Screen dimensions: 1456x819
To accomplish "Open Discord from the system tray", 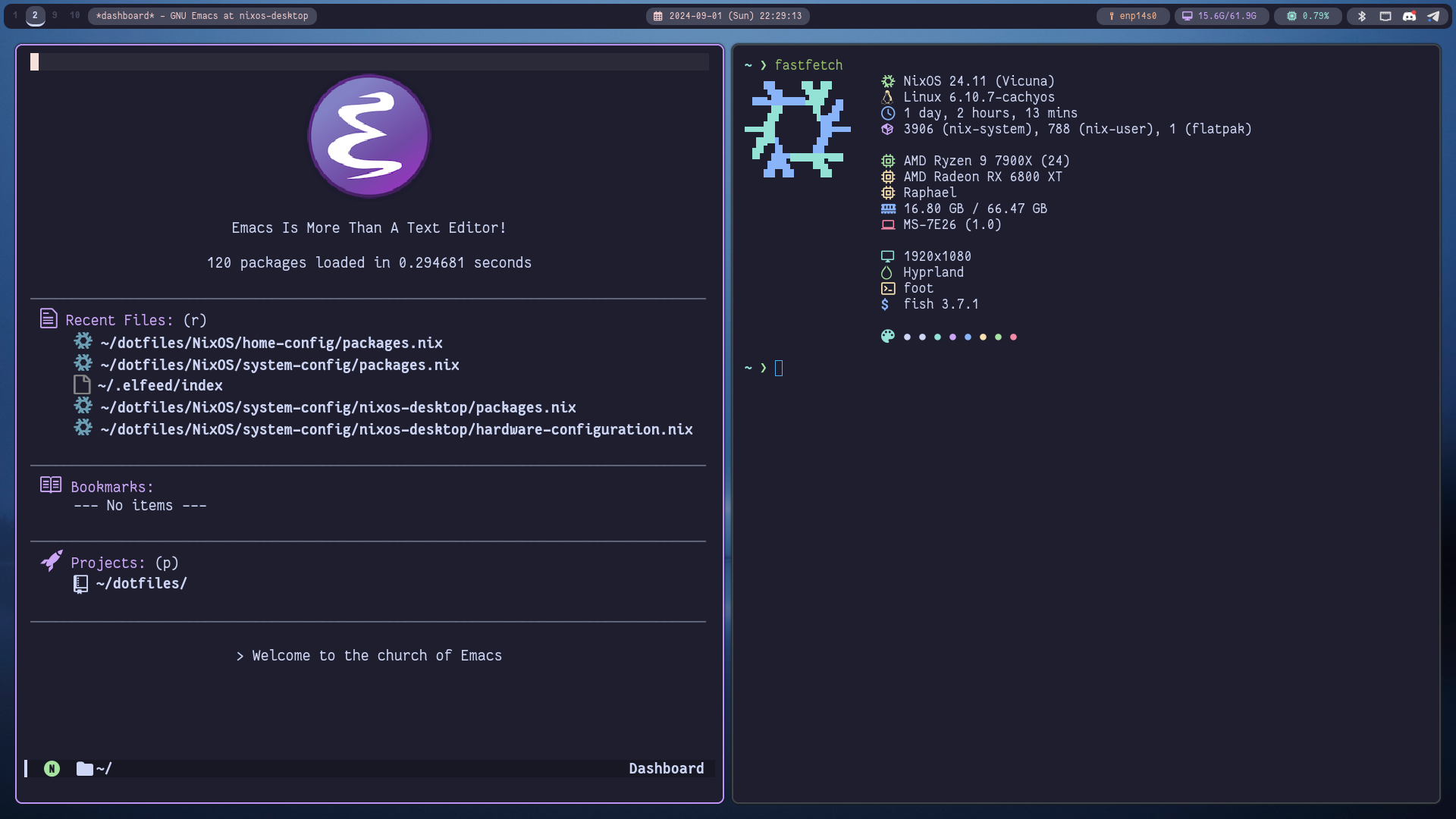I will coord(1409,16).
